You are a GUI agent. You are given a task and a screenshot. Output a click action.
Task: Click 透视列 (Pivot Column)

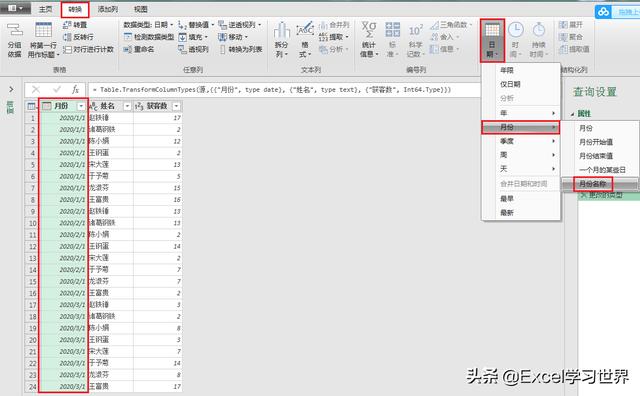point(193,49)
